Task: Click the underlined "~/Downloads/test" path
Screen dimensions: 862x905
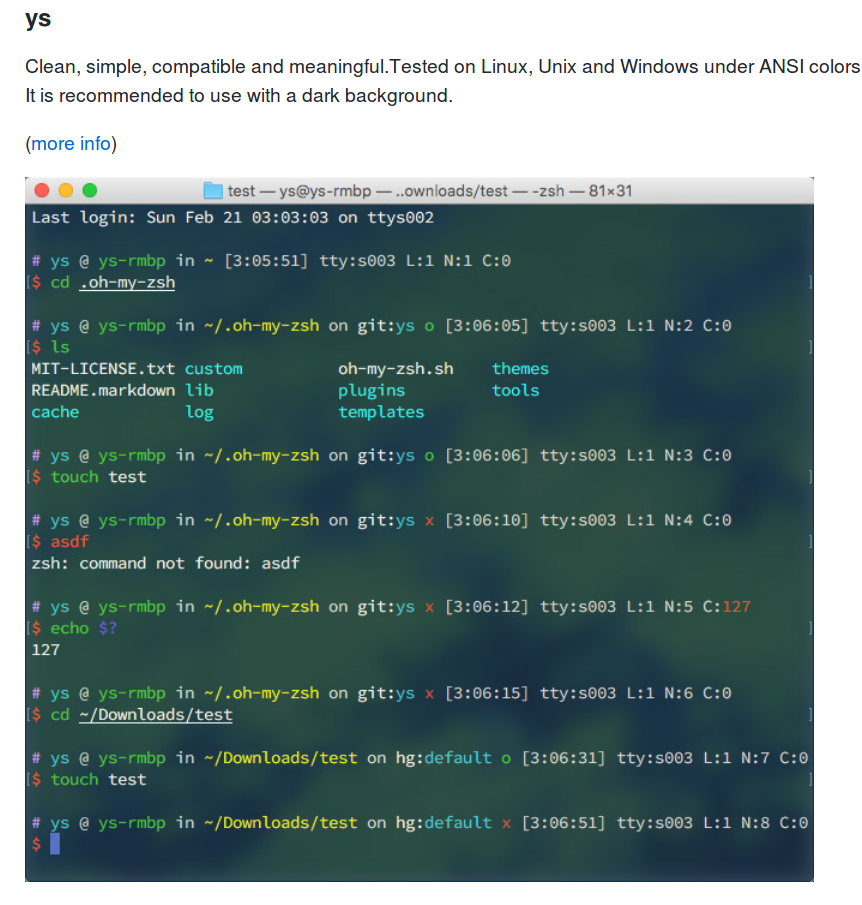Action: 156,715
